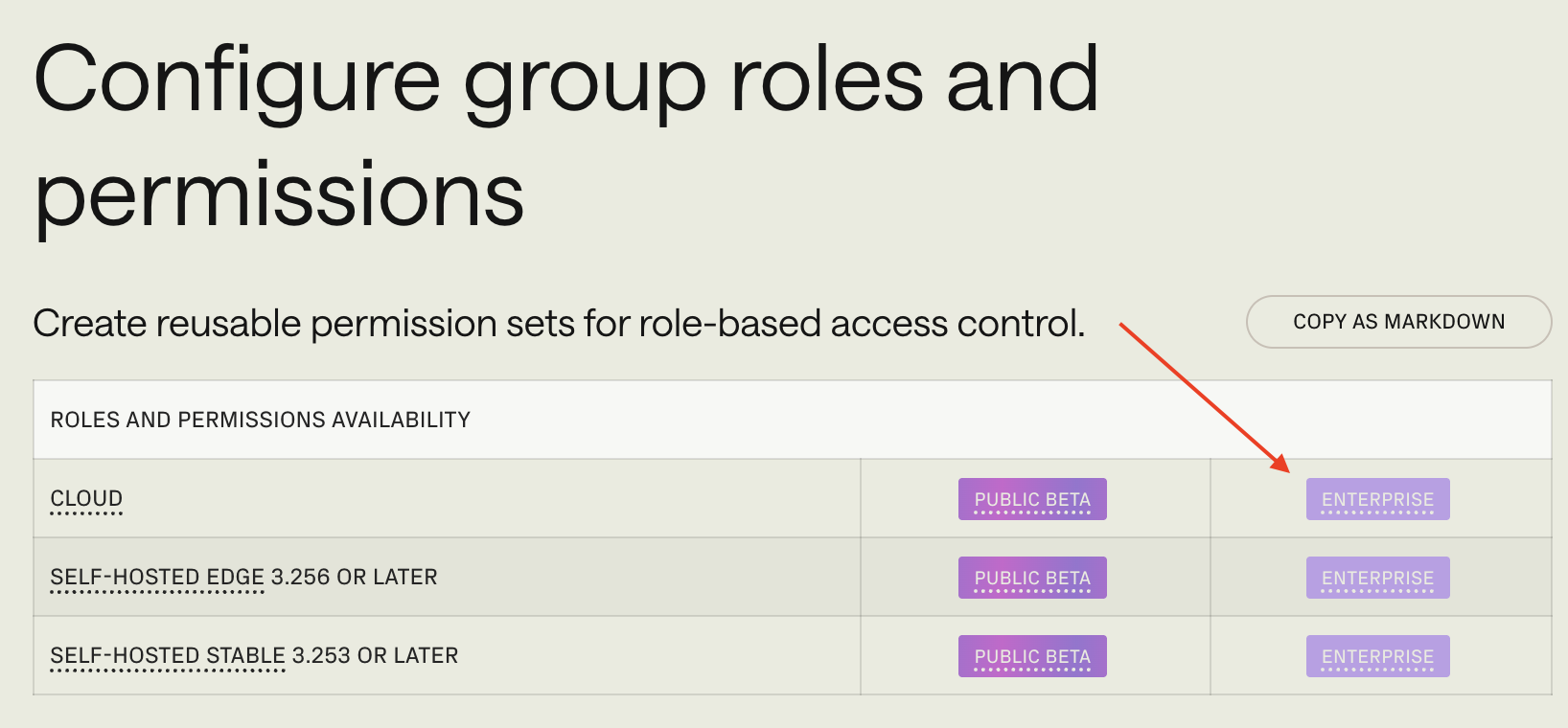Click the Copy as Markdown button

point(1398,322)
